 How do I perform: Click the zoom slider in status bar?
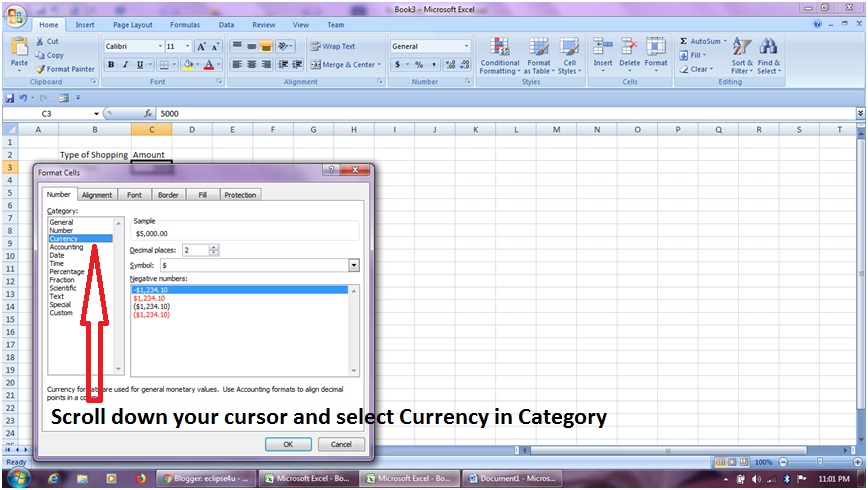(820, 462)
